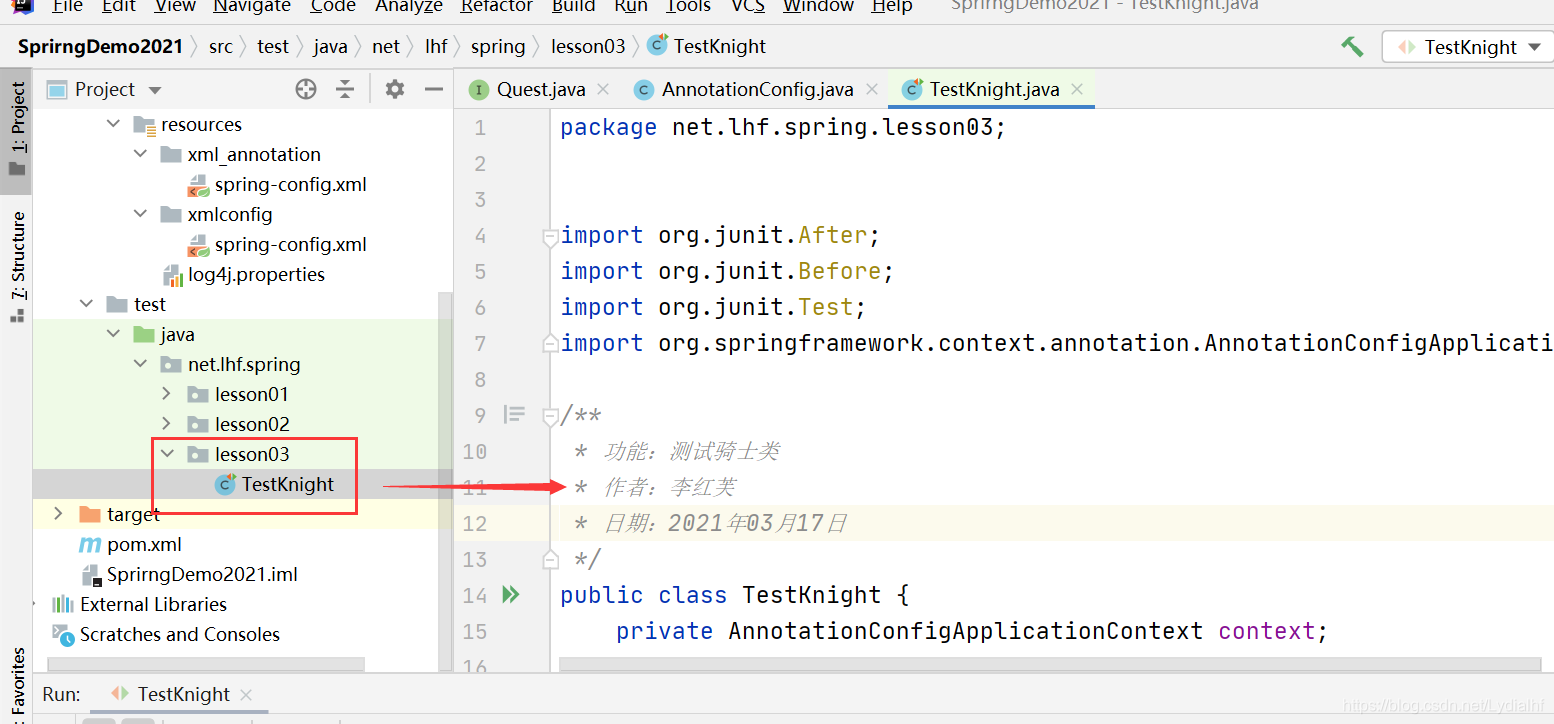Open the Navigate menu

tap(254, 6)
